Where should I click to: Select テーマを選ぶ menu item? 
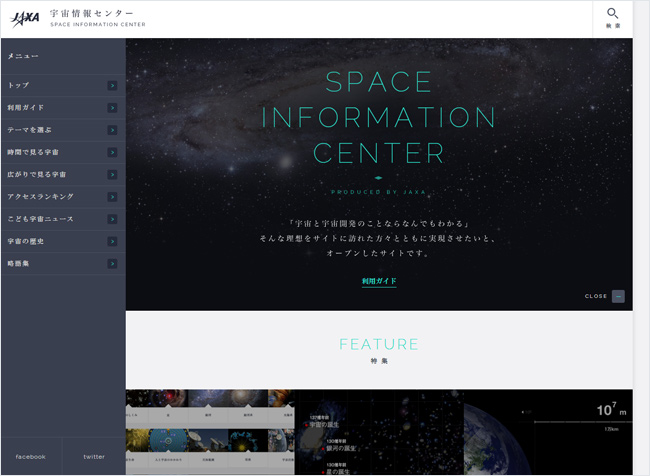click(63, 130)
